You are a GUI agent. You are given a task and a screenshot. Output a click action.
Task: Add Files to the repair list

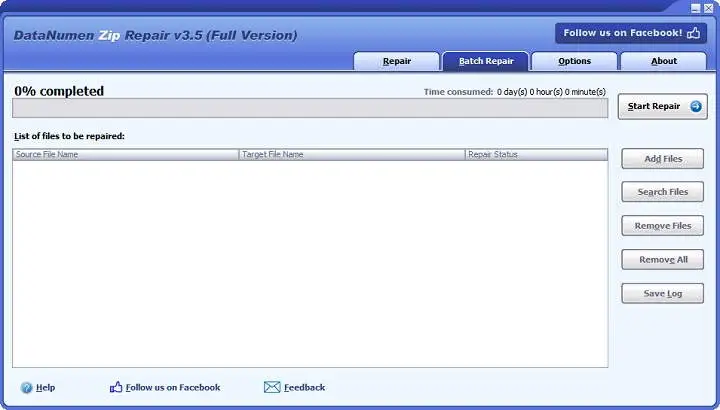pos(663,158)
